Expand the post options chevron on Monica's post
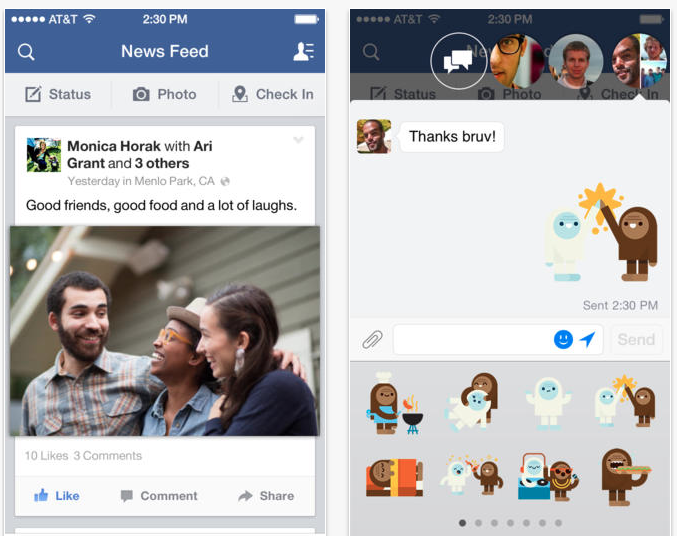This screenshot has height=536, width=677. tap(298, 140)
